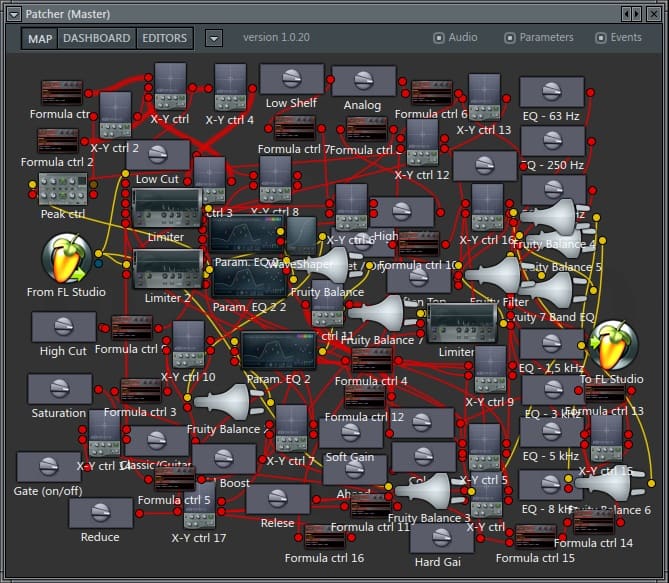Image resolution: width=669 pixels, height=583 pixels.
Task: Select the Peak ctrl module
Action: 63,189
